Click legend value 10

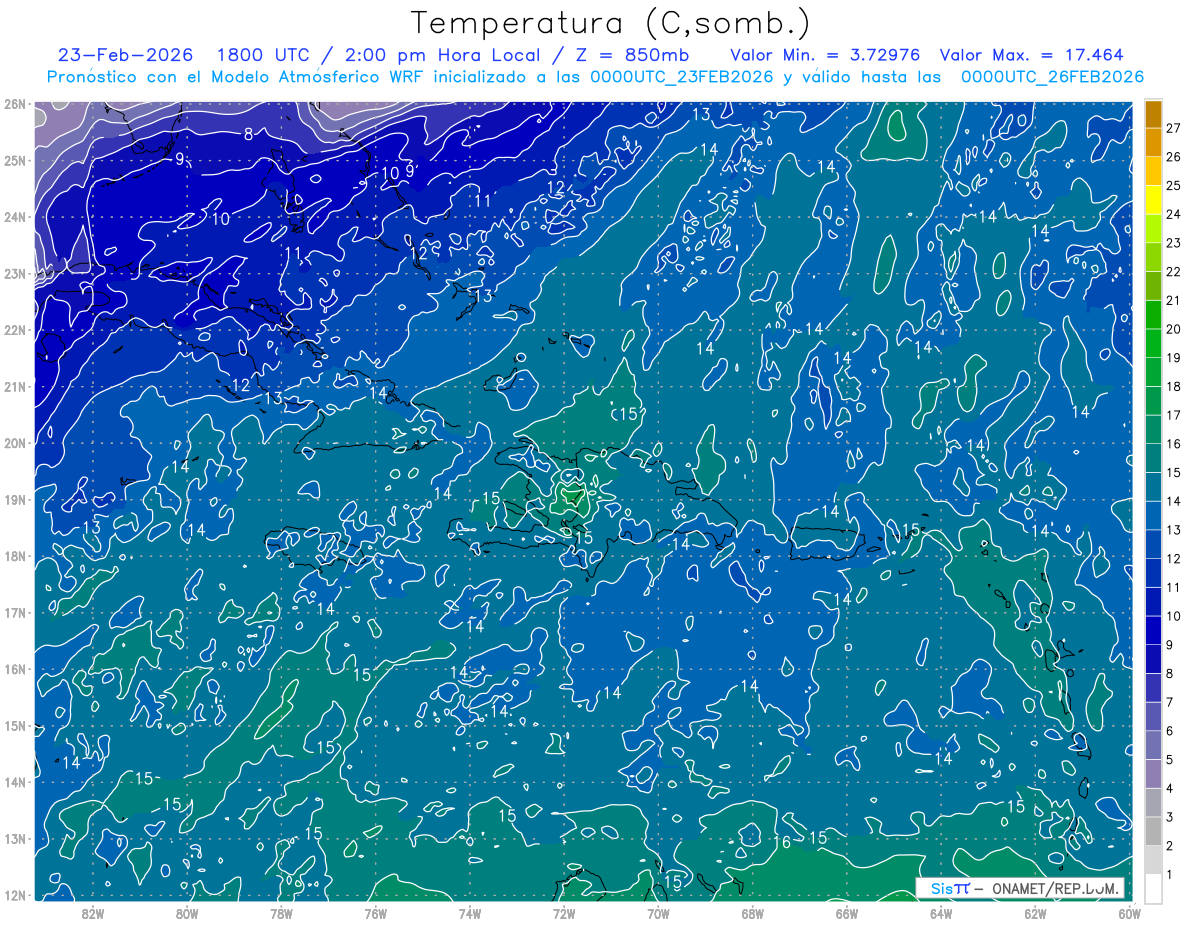(1174, 616)
